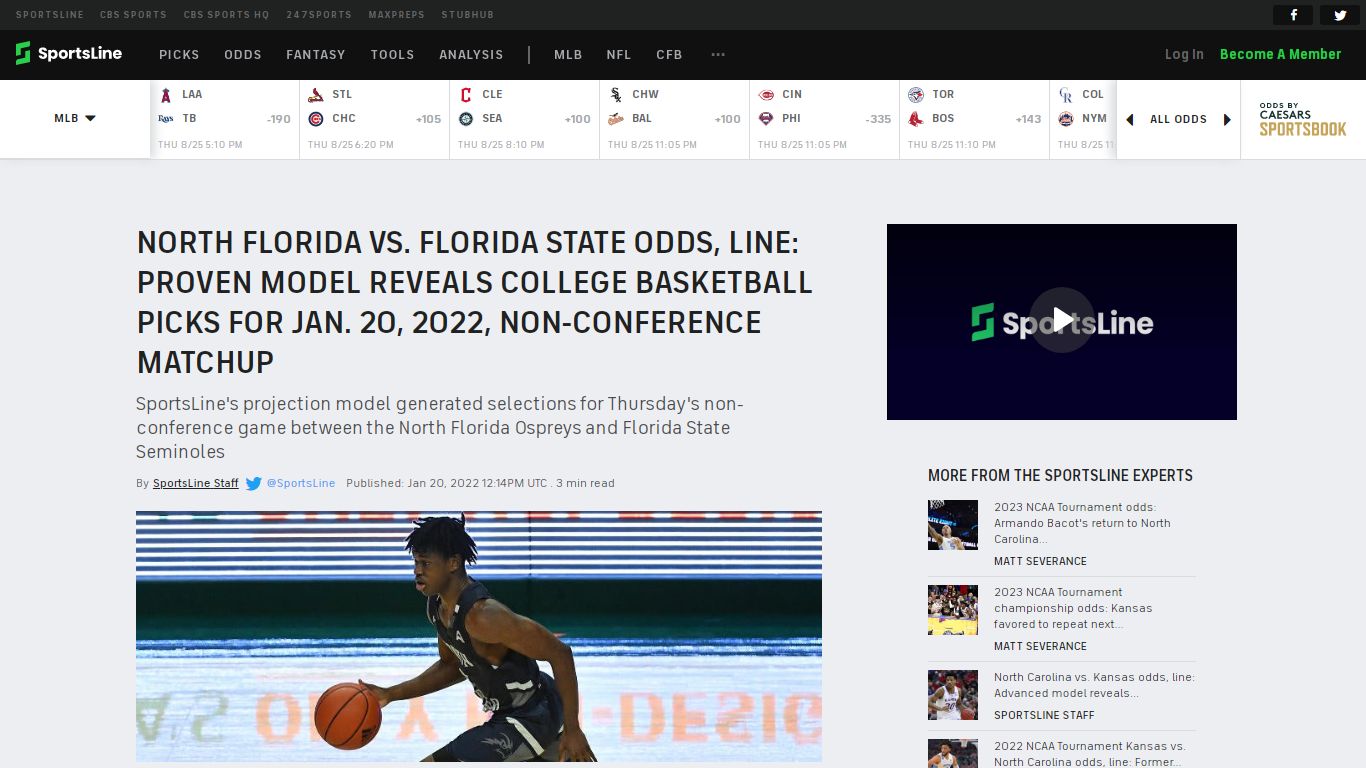1366x768 pixels.
Task: Click the Red Sox BOS logo
Action: point(916,119)
